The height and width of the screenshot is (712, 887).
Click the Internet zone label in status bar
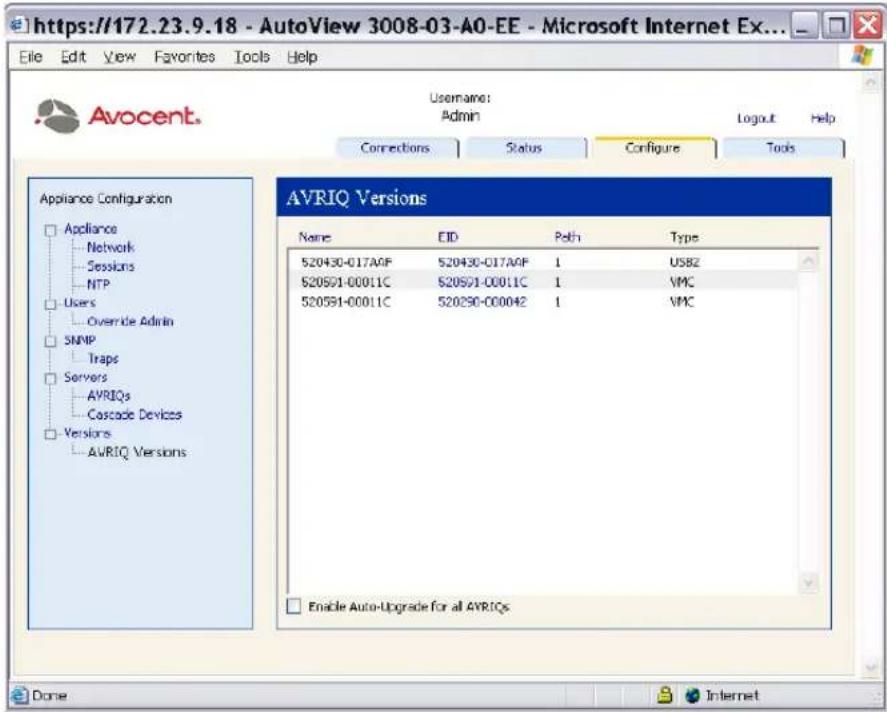click(x=732, y=695)
